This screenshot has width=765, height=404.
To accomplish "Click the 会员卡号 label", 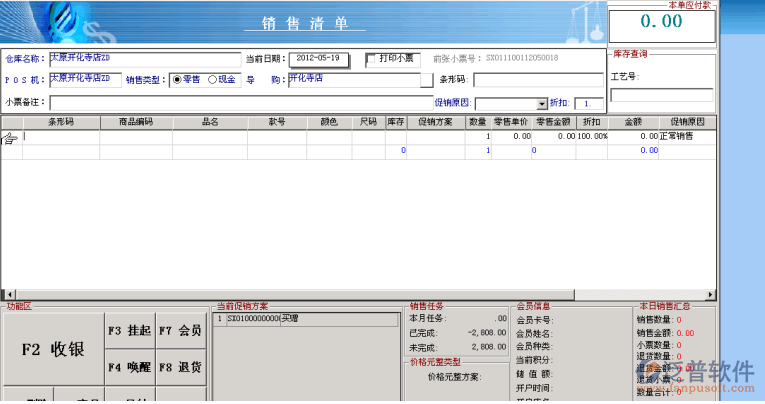I will [x=535, y=321].
